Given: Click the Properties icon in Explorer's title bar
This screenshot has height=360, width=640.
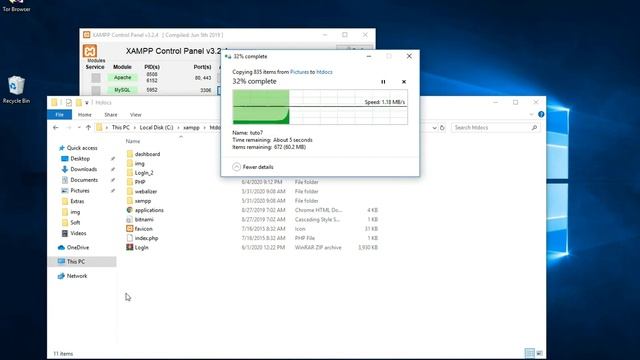Looking at the screenshot, I should (x=69, y=102).
